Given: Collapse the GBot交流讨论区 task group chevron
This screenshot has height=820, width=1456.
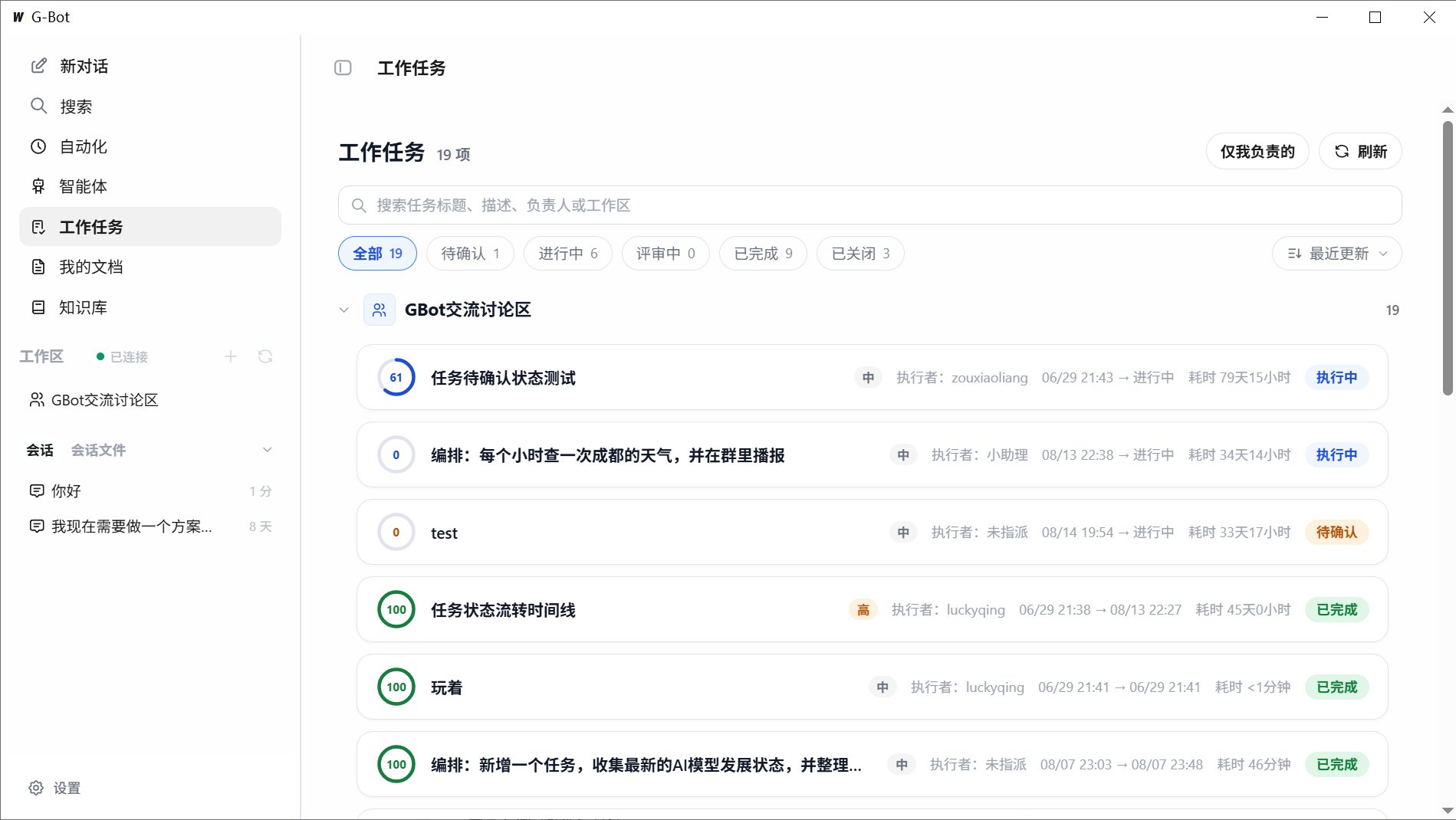Looking at the screenshot, I should coord(343,310).
